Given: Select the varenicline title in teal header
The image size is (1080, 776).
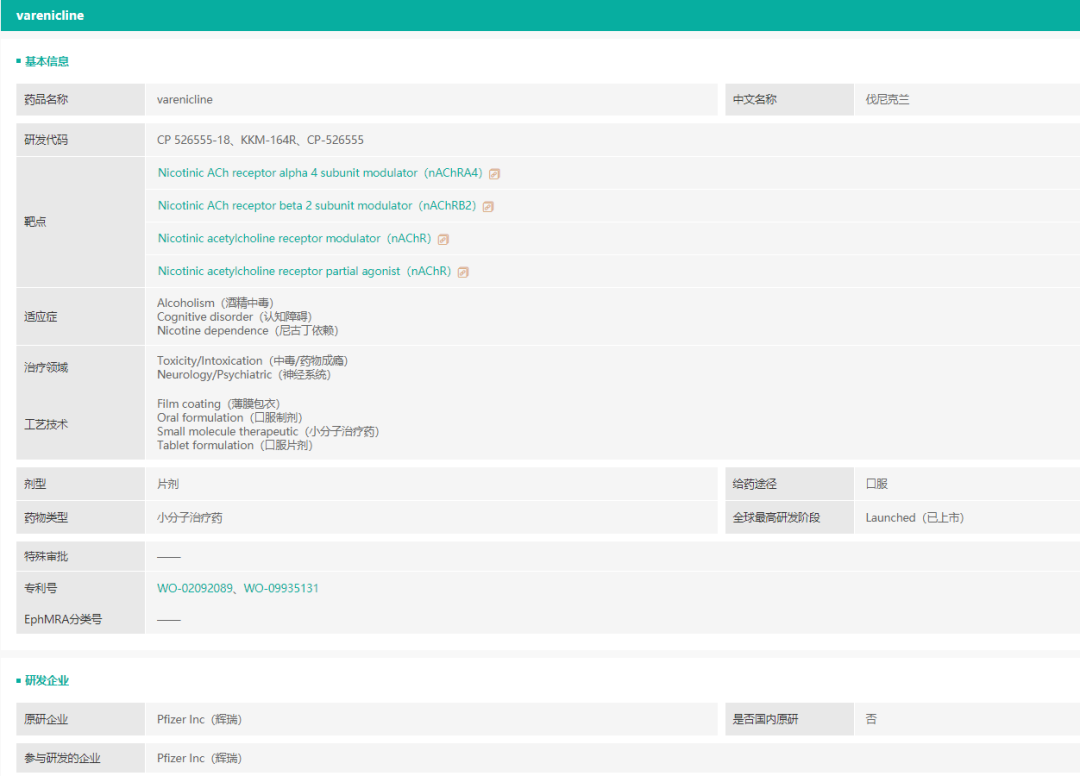Looking at the screenshot, I should pyautogui.click(x=50, y=15).
